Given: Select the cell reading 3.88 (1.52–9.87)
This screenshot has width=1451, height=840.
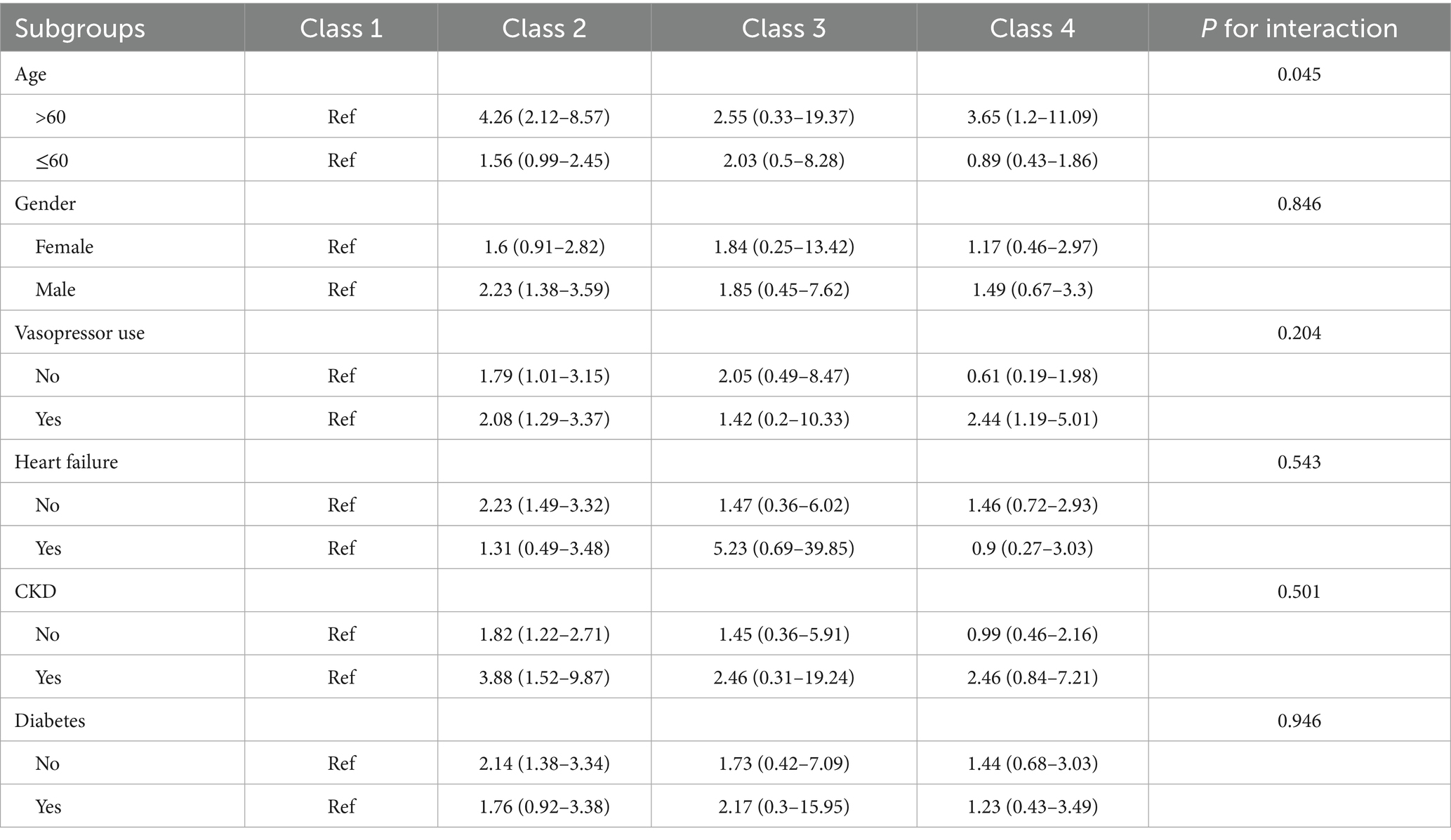Looking at the screenshot, I should tap(544, 677).
